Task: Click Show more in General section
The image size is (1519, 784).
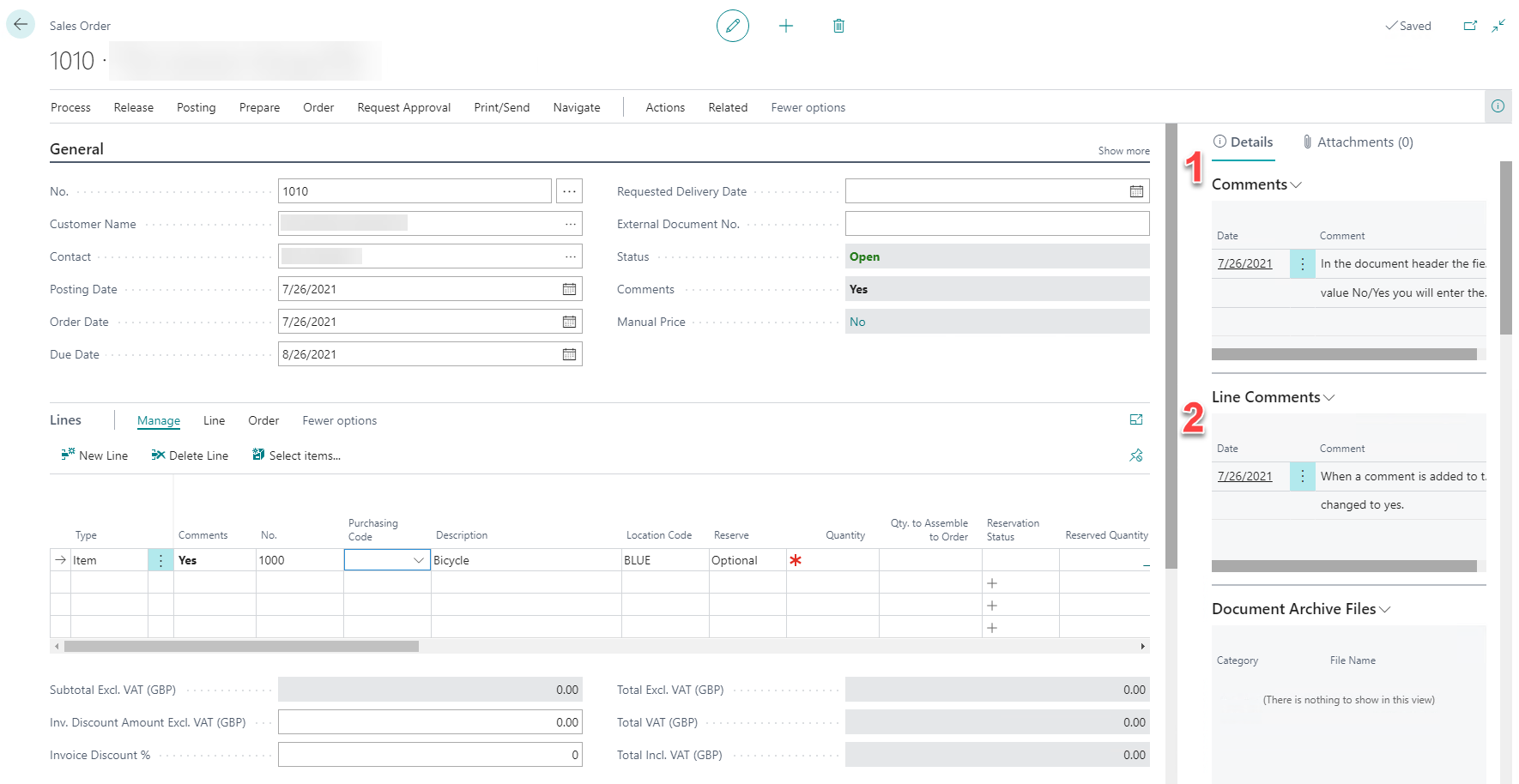Action: (x=1123, y=151)
